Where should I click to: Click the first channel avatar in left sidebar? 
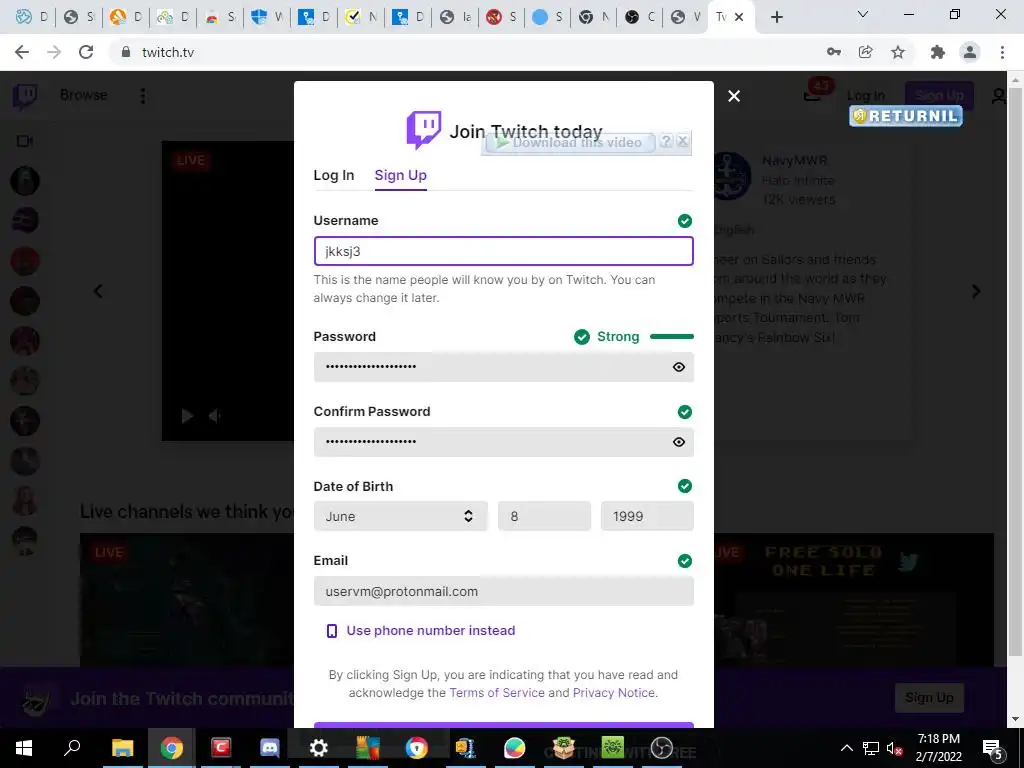[25, 181]
